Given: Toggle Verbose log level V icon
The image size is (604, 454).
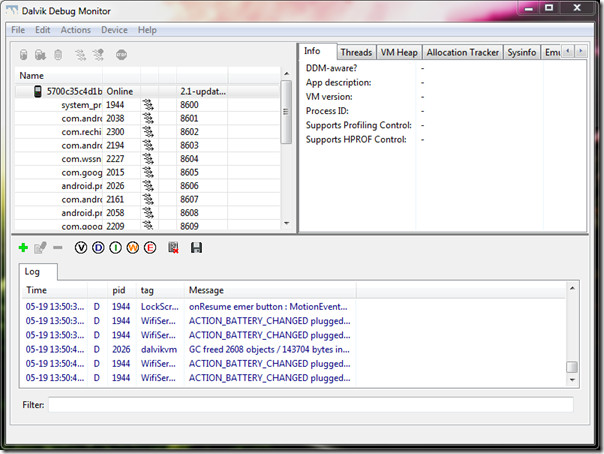Looking at the screenshot, I should click(81, 248).
